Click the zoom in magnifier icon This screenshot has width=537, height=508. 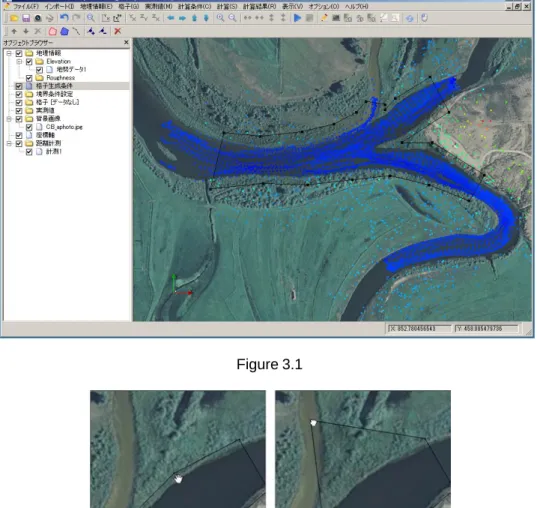(220, 18)
